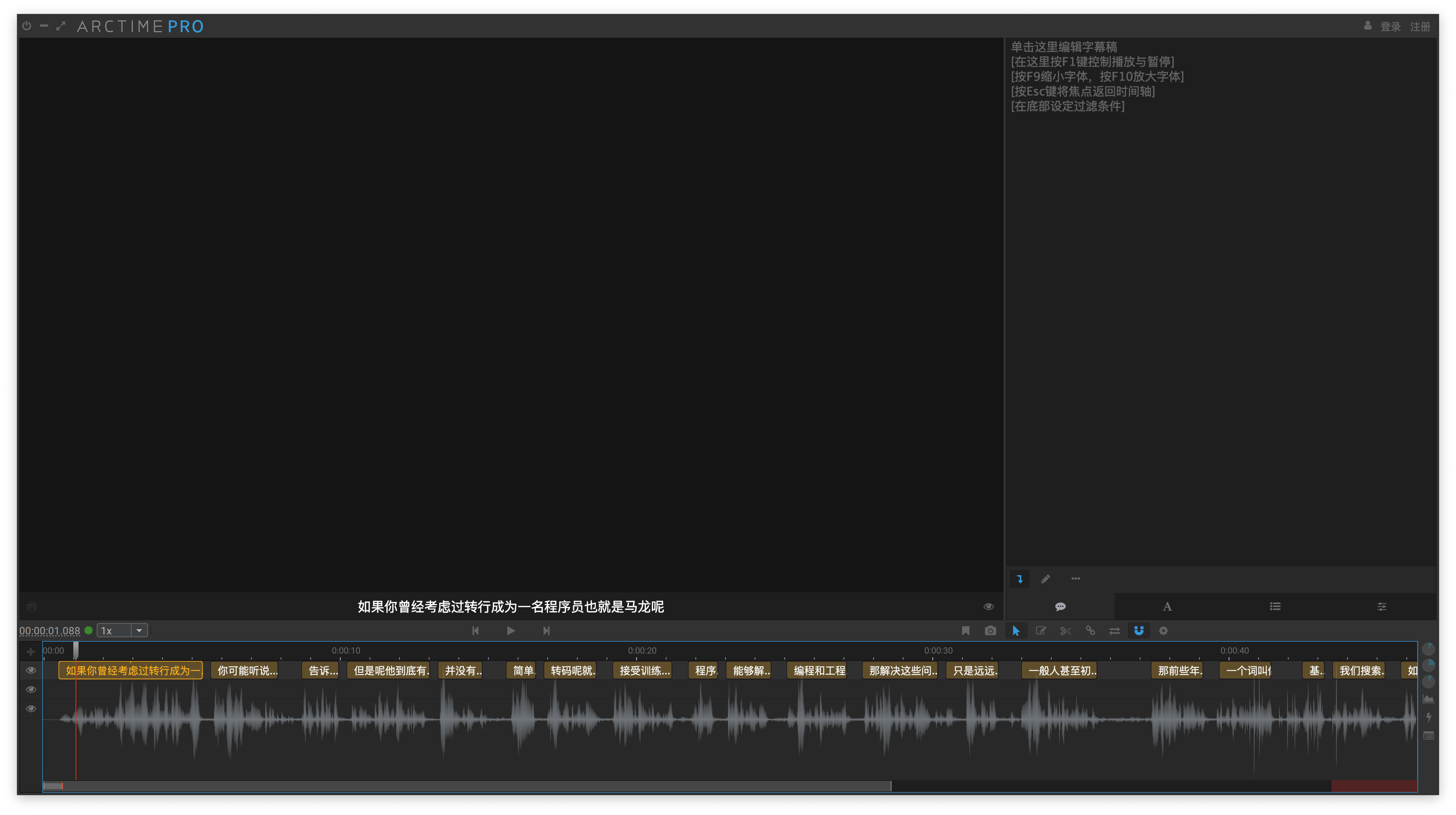
Task: Open the 1x playback speed dropdown
Action: point(139,631)
